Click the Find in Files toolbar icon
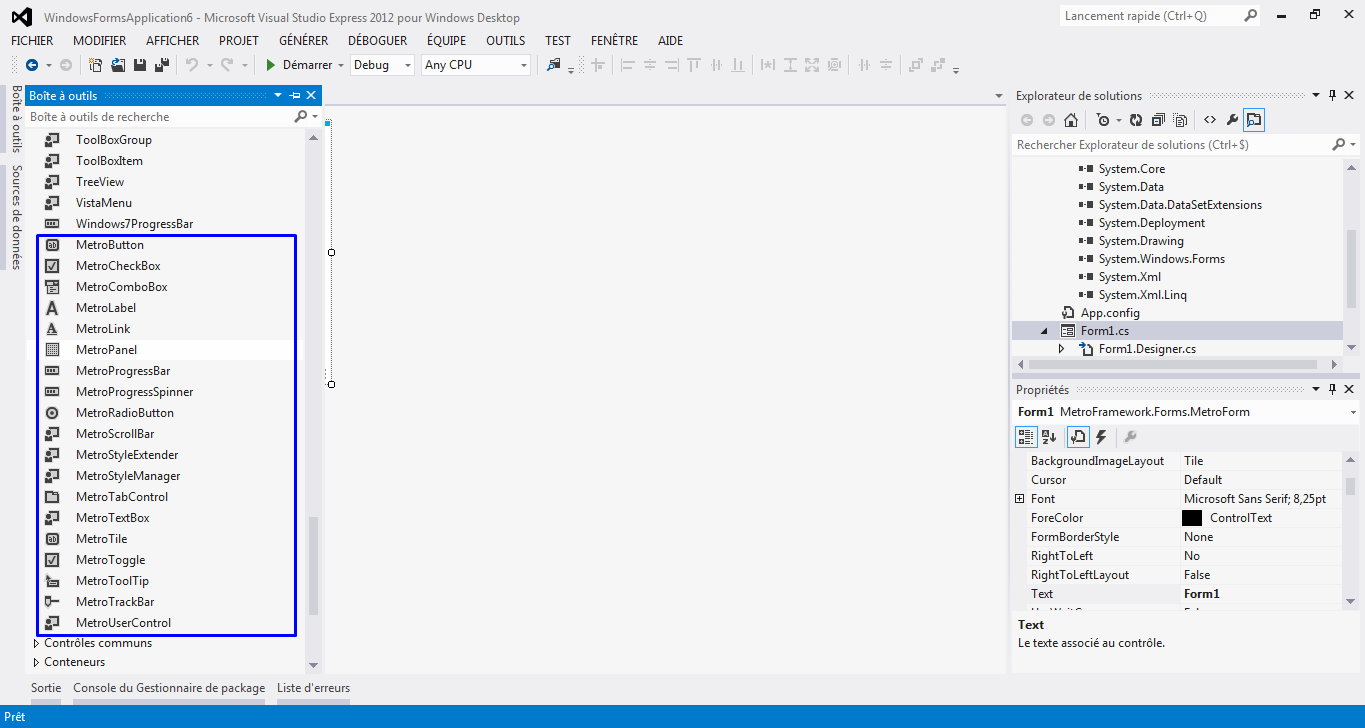1365x728 pixels. pos(554,65)
